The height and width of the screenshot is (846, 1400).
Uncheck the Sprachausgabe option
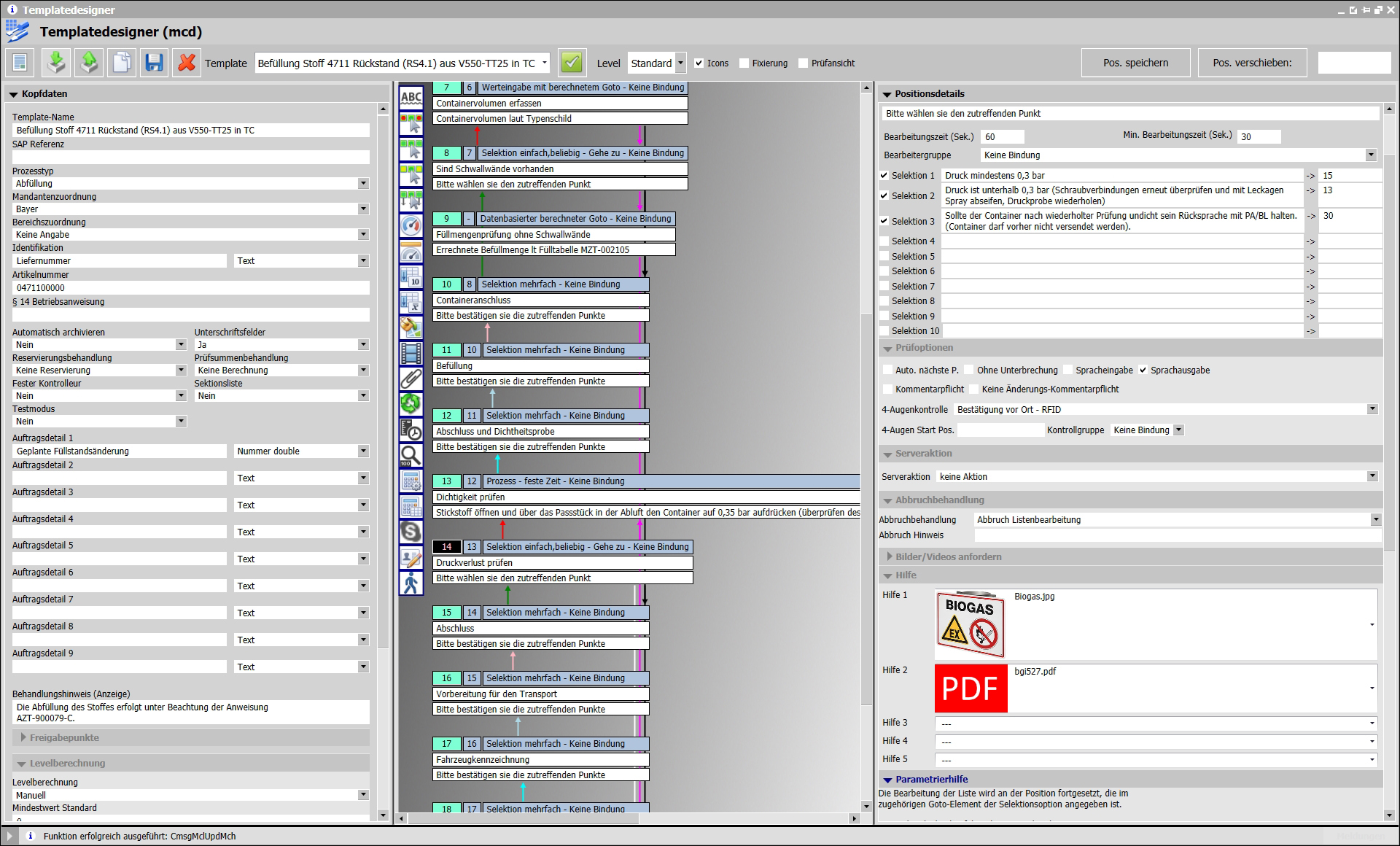[1143, 370]
